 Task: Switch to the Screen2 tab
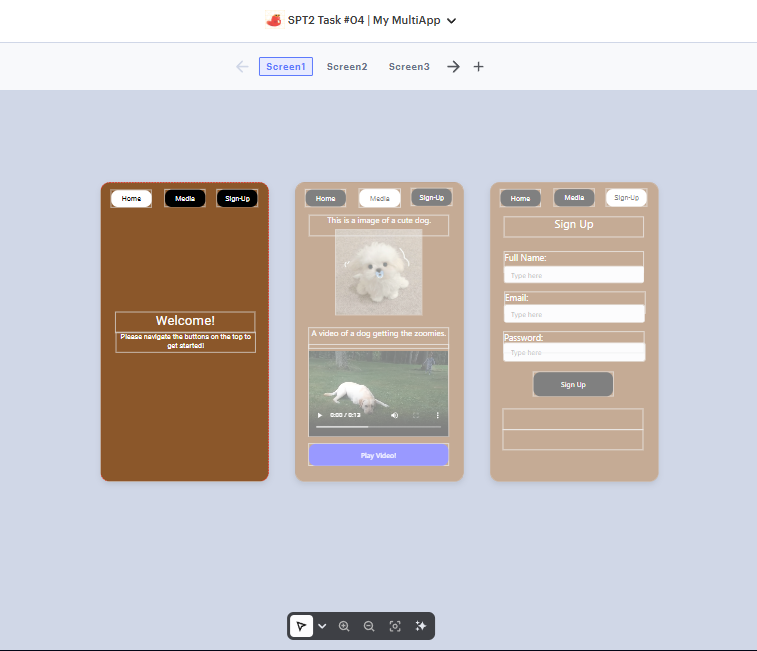pyautogui.click(x=347, y=67)
